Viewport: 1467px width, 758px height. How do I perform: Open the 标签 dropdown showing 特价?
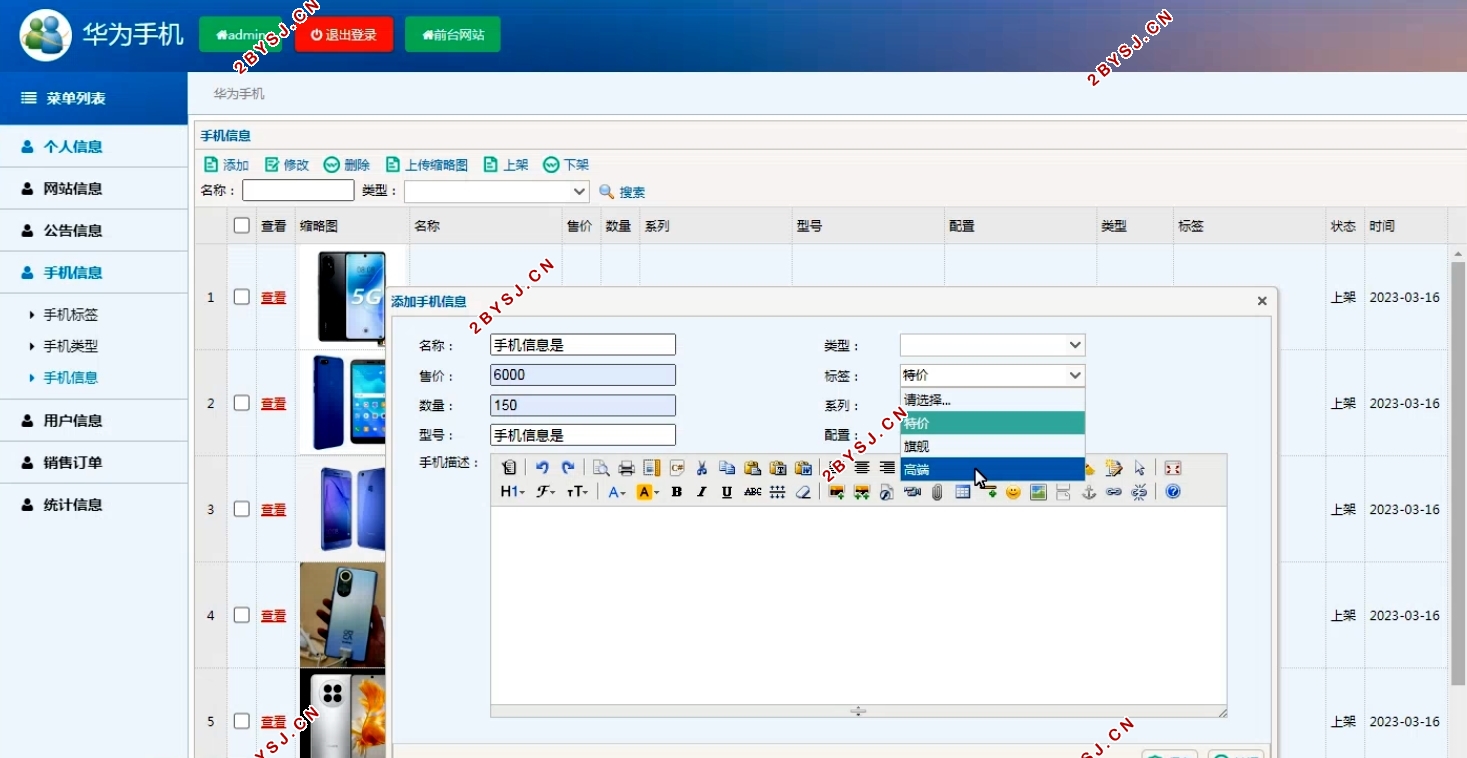click(992, 375)
